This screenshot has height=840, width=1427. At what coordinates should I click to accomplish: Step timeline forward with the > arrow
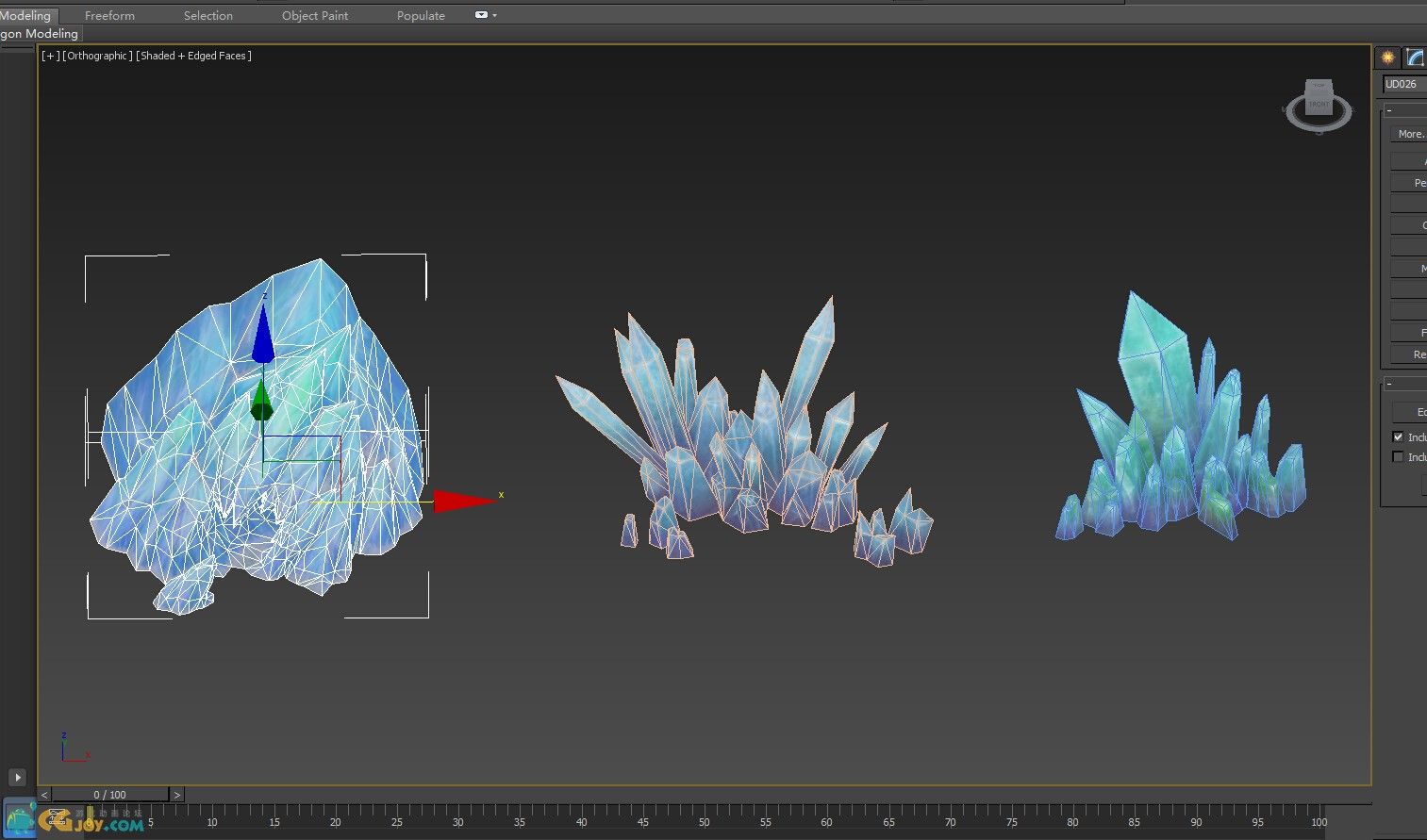[x=176, y=795]
